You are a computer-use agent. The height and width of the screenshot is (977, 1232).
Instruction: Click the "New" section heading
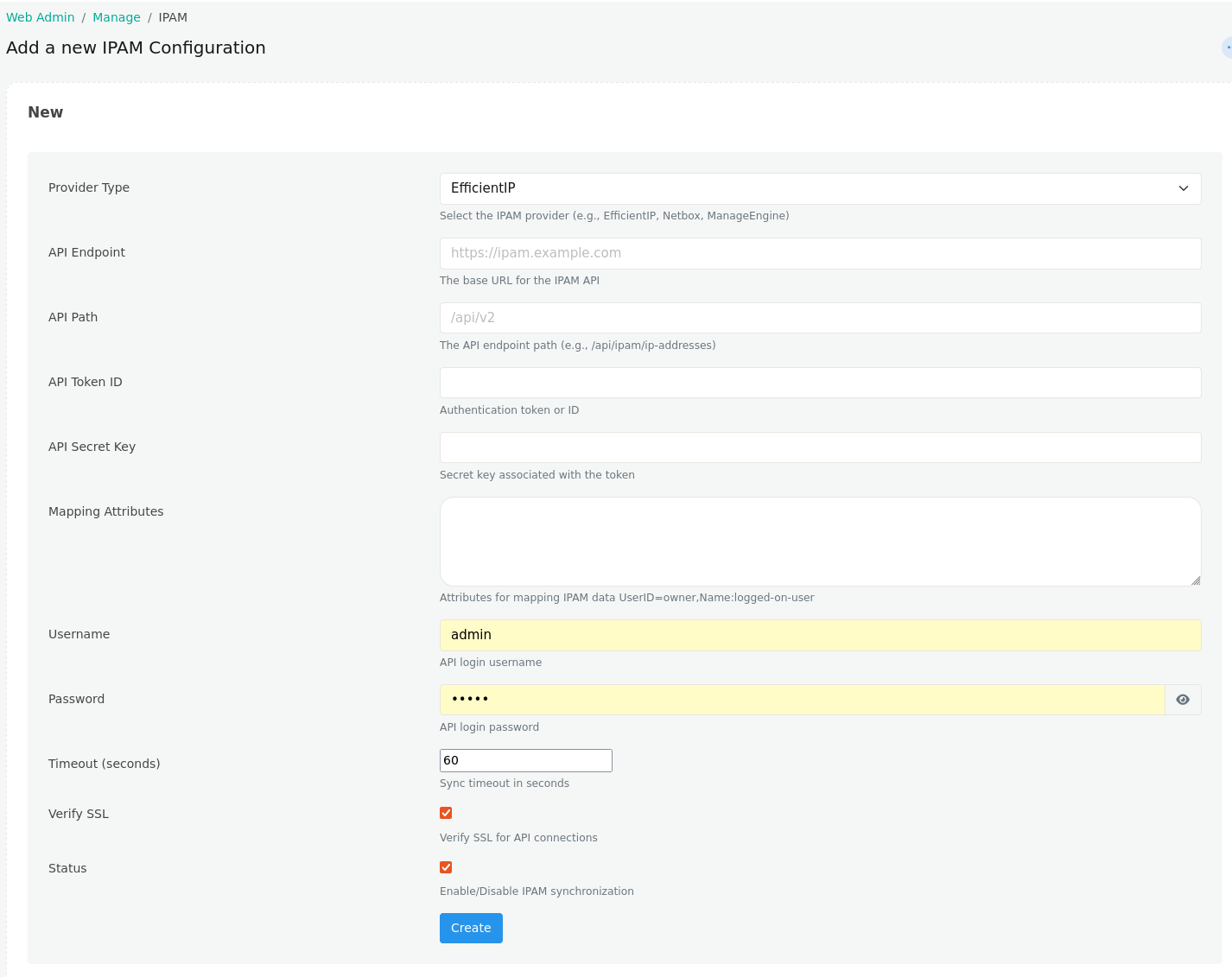pos(46,112)
